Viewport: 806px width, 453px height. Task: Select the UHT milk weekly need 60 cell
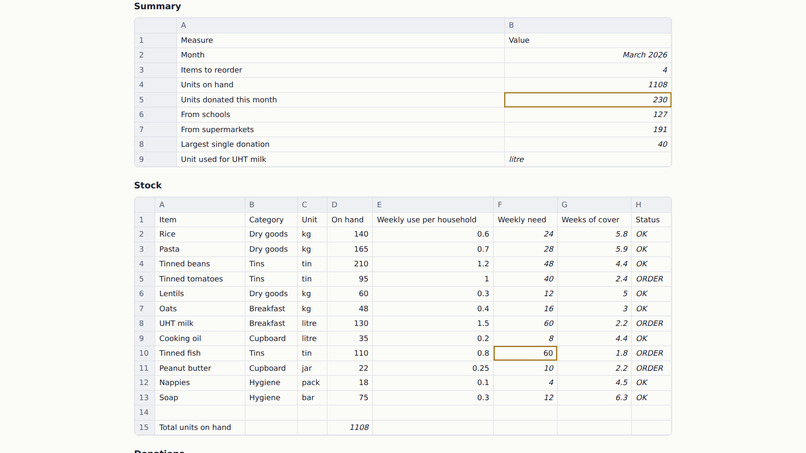pyautogui.click(x=525, y=323)
